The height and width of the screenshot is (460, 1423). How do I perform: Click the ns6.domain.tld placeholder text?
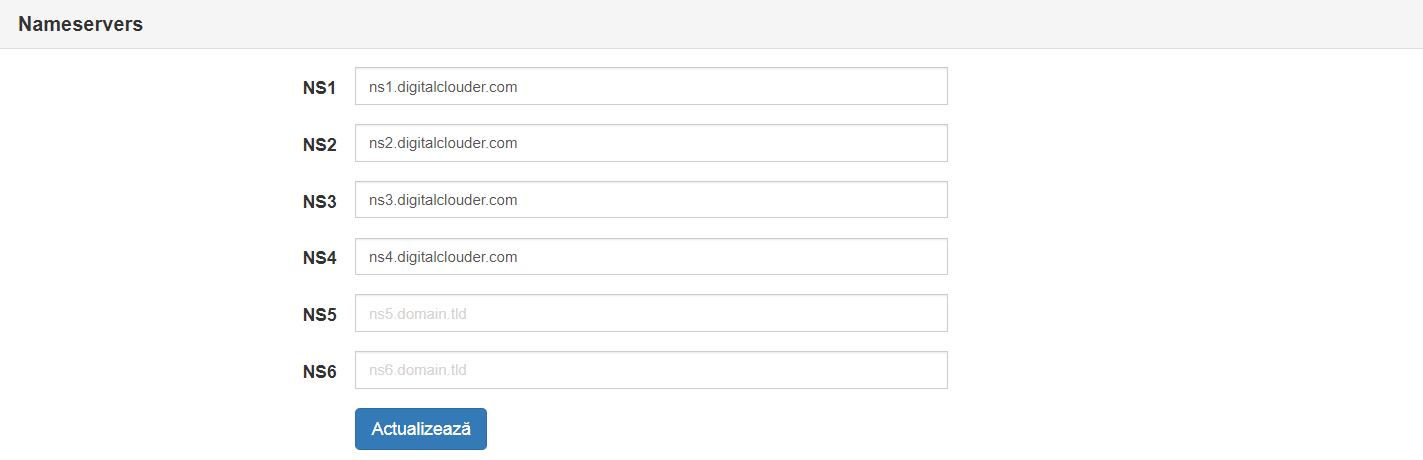[418, 371]
